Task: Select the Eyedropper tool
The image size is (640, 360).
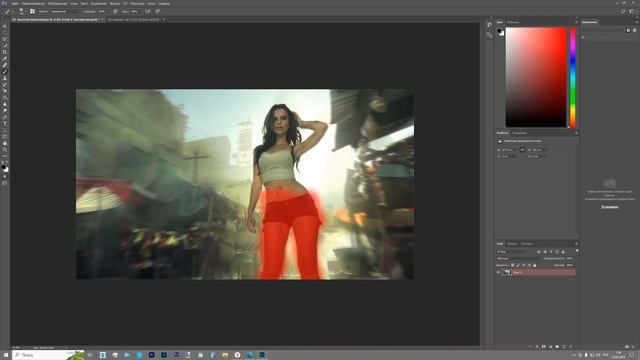Action: [5, 58]
